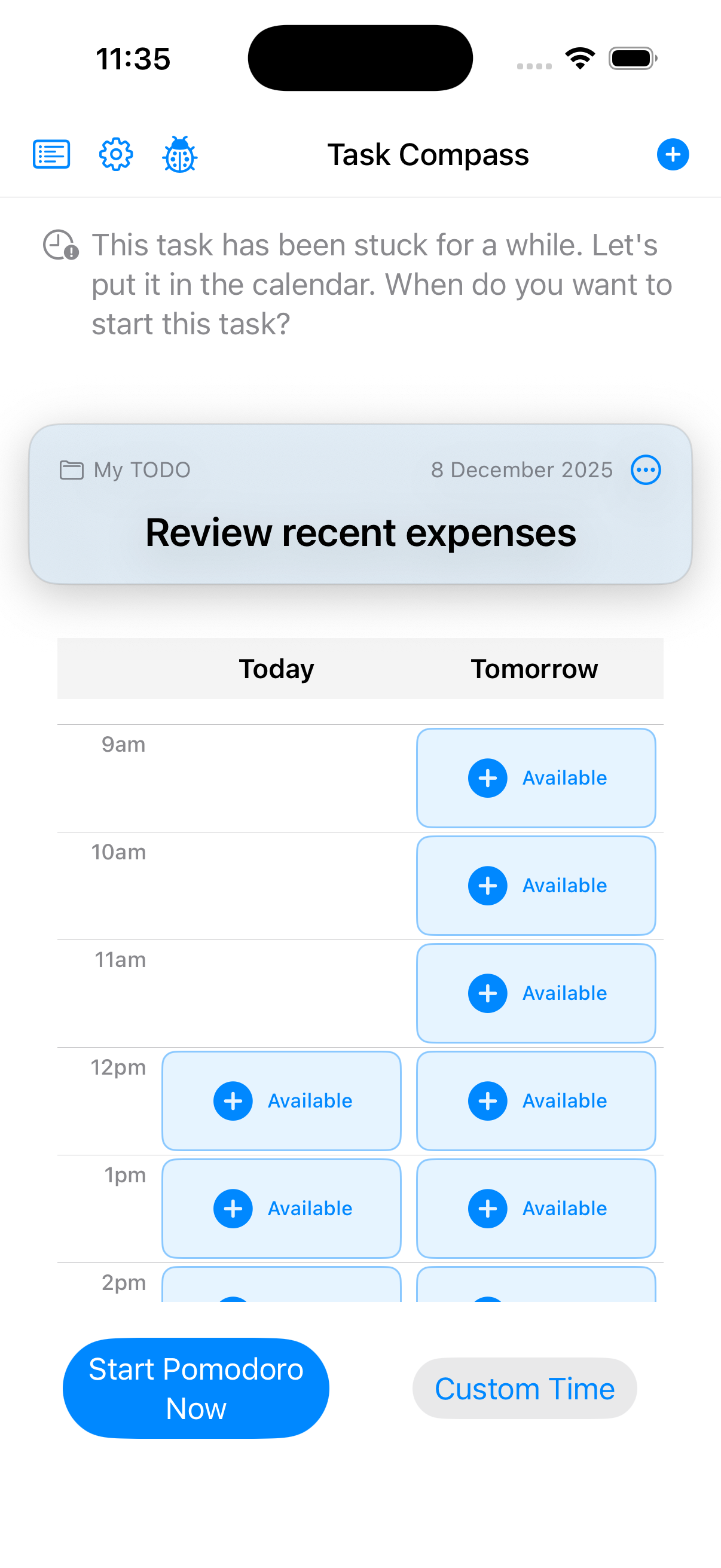The image size is (721, 1568).
Task: Select Tomorrow 10am available slot
Action: tap(536, 886)
